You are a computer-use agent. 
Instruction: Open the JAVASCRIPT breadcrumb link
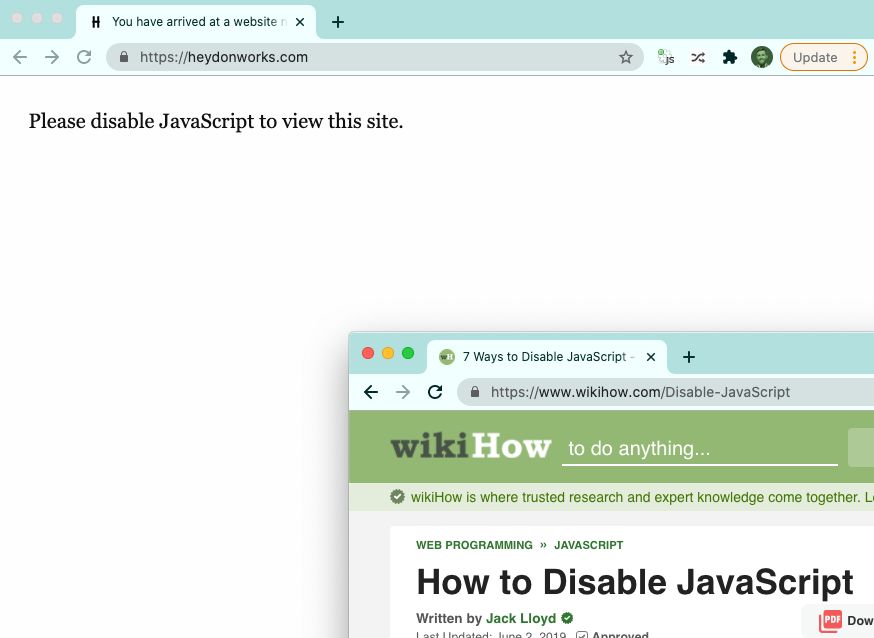coord(589,545)
